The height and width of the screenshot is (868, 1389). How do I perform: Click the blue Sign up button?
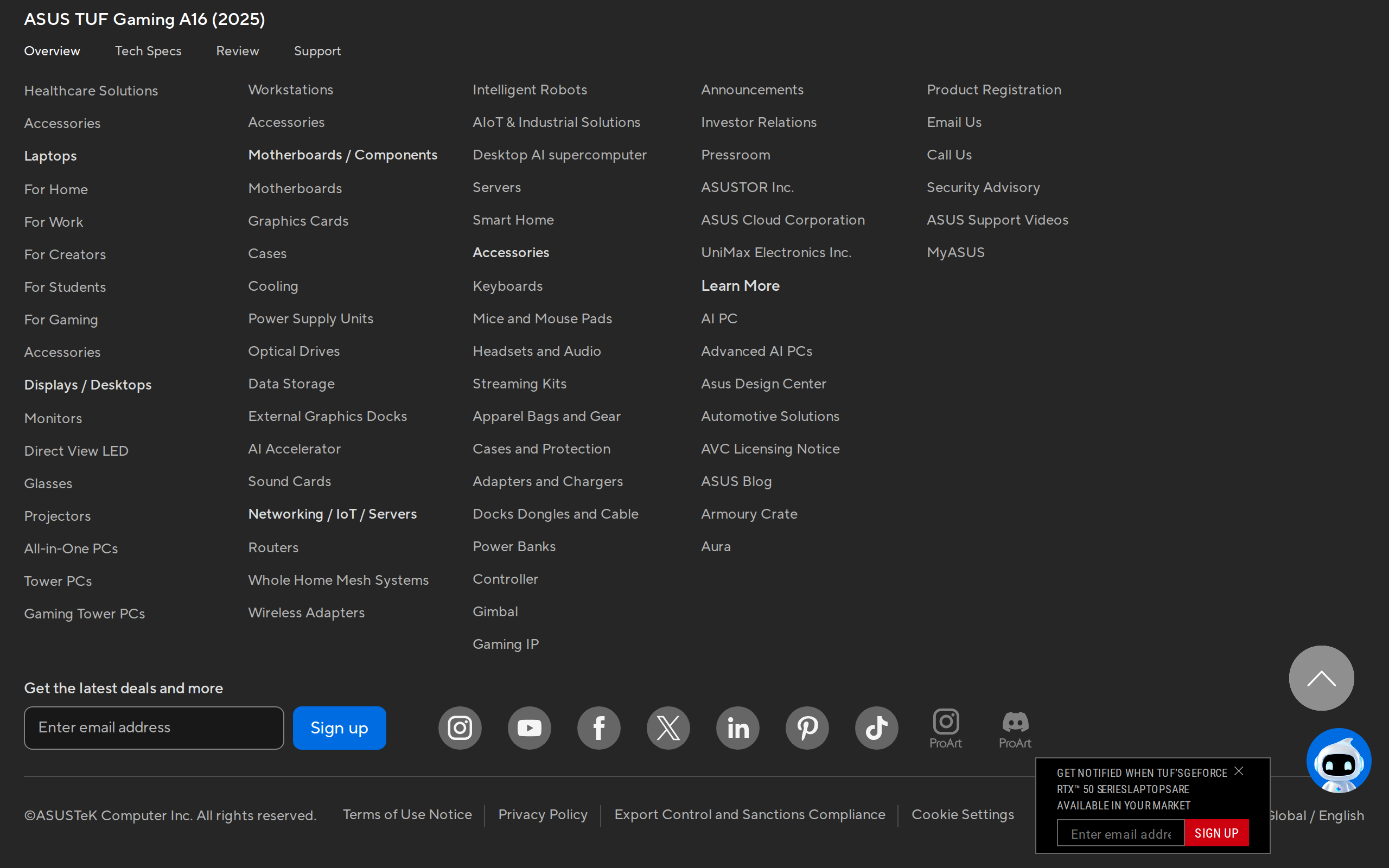point(339,728)
